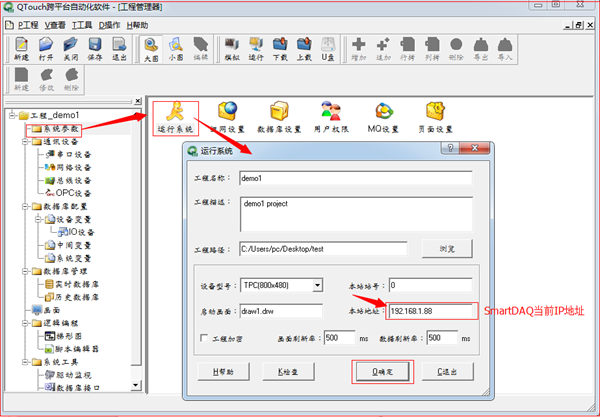Switch to 大图 large icon view

click(150, 49)
